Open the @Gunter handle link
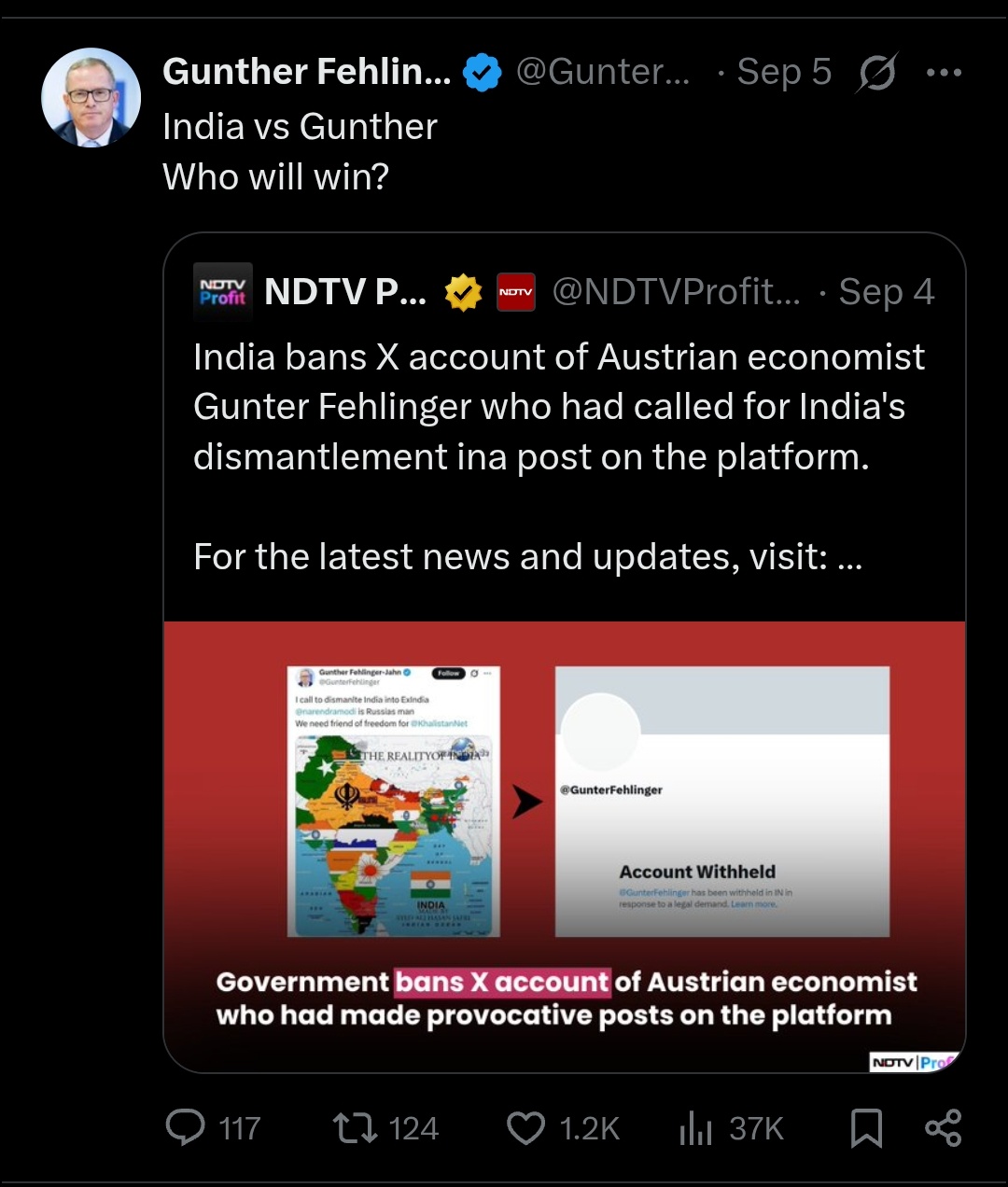Image resolution: width=1008 pixels, height=1187 pixels. coord(603,72)
